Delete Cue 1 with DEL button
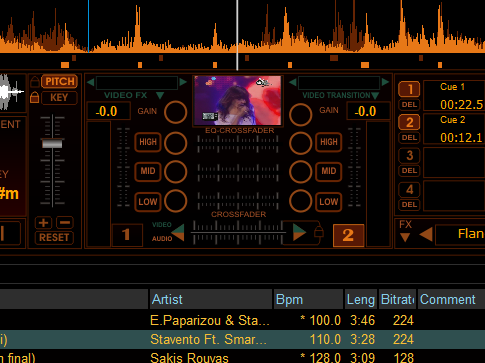485x363 pixels. [409, 105]
